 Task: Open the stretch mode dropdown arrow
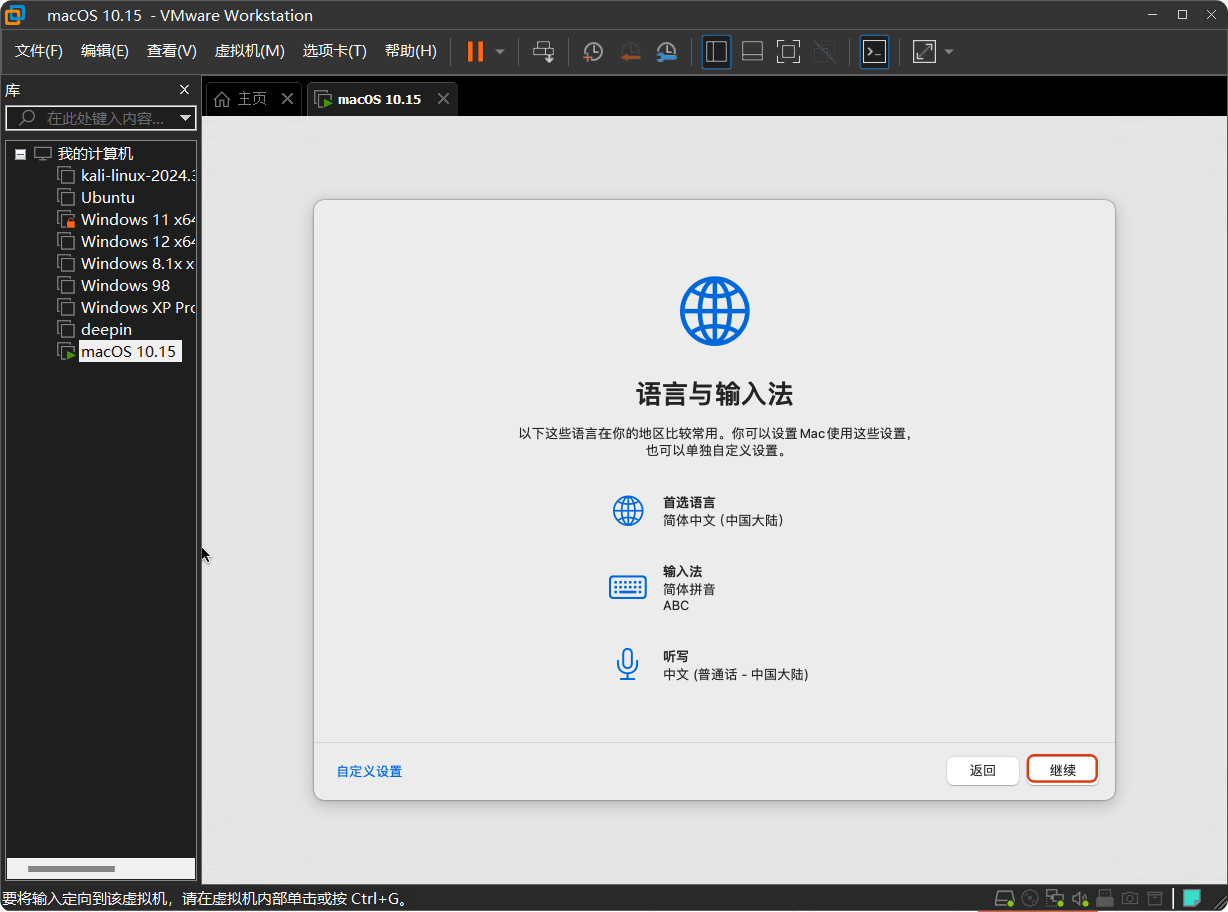(x=947, y=51)
